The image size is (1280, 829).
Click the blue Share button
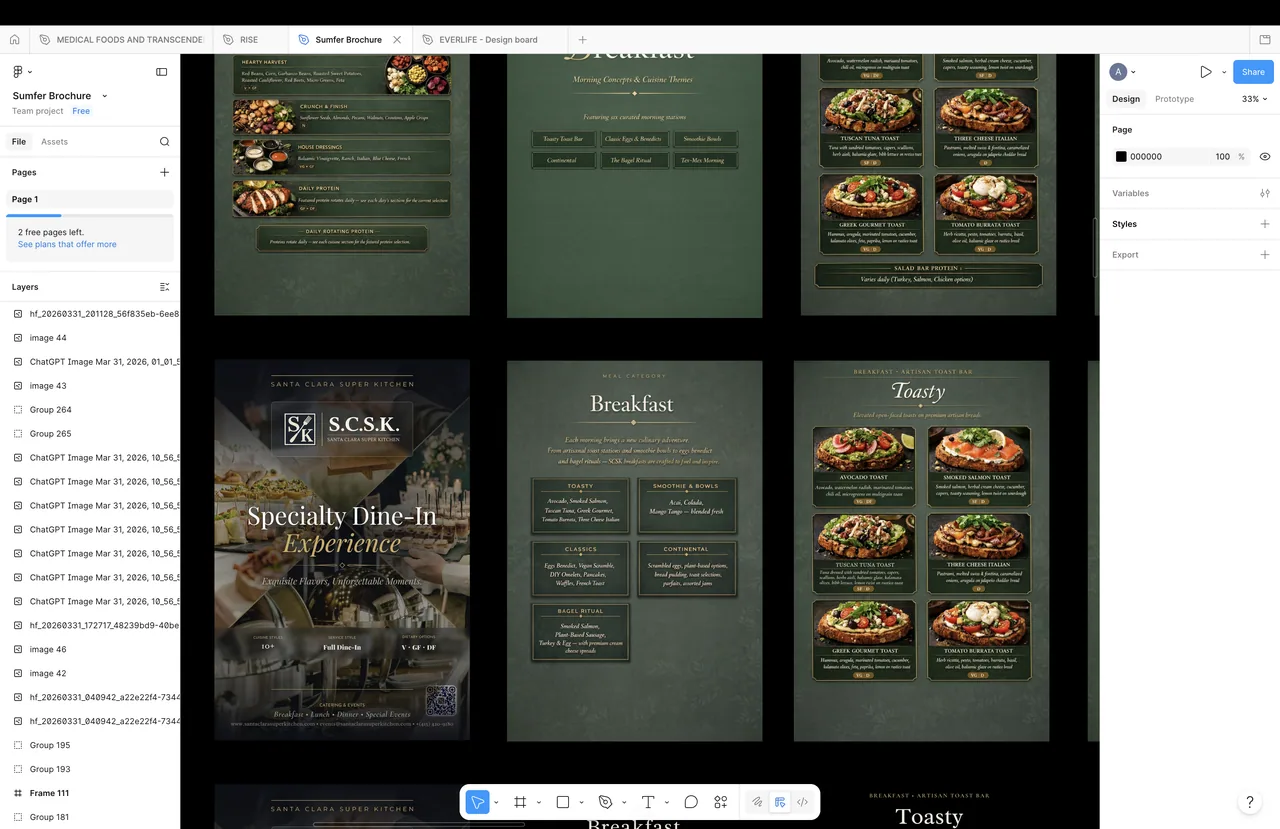[x=1253, y=72]
